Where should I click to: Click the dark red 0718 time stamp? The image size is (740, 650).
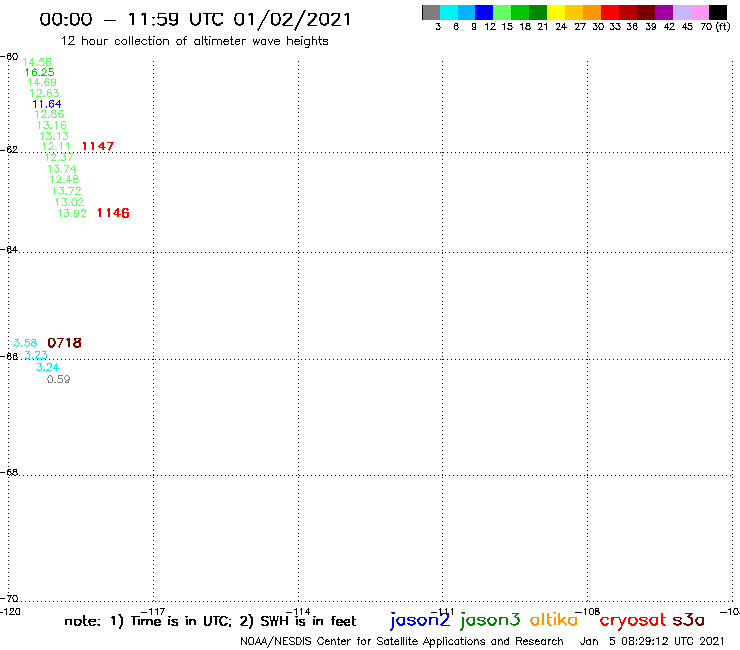pos(65,343)
